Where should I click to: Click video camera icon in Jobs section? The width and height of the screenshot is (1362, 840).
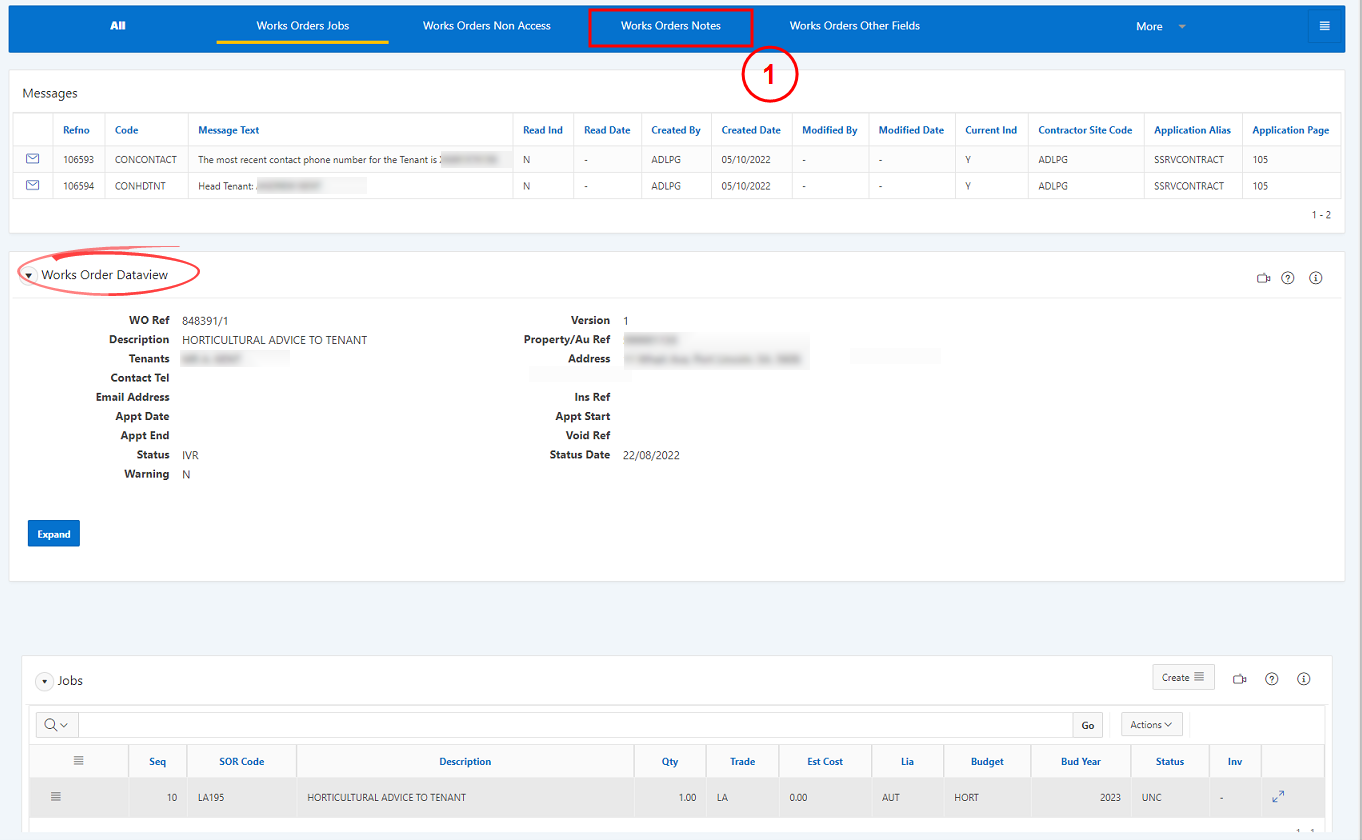click(1240, 679)
